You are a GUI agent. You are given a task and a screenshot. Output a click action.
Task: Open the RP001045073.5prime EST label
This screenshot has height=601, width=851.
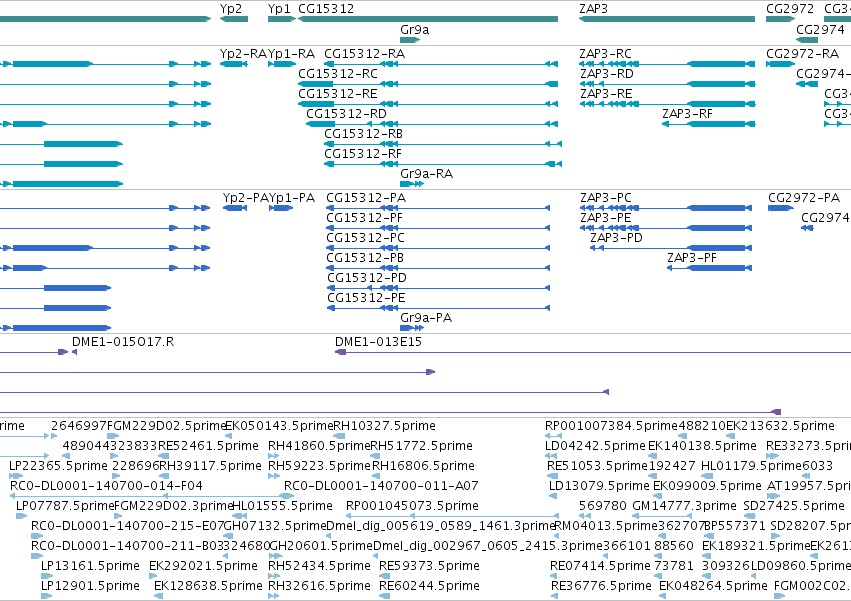pyautogui.click(x=412, y=507)
